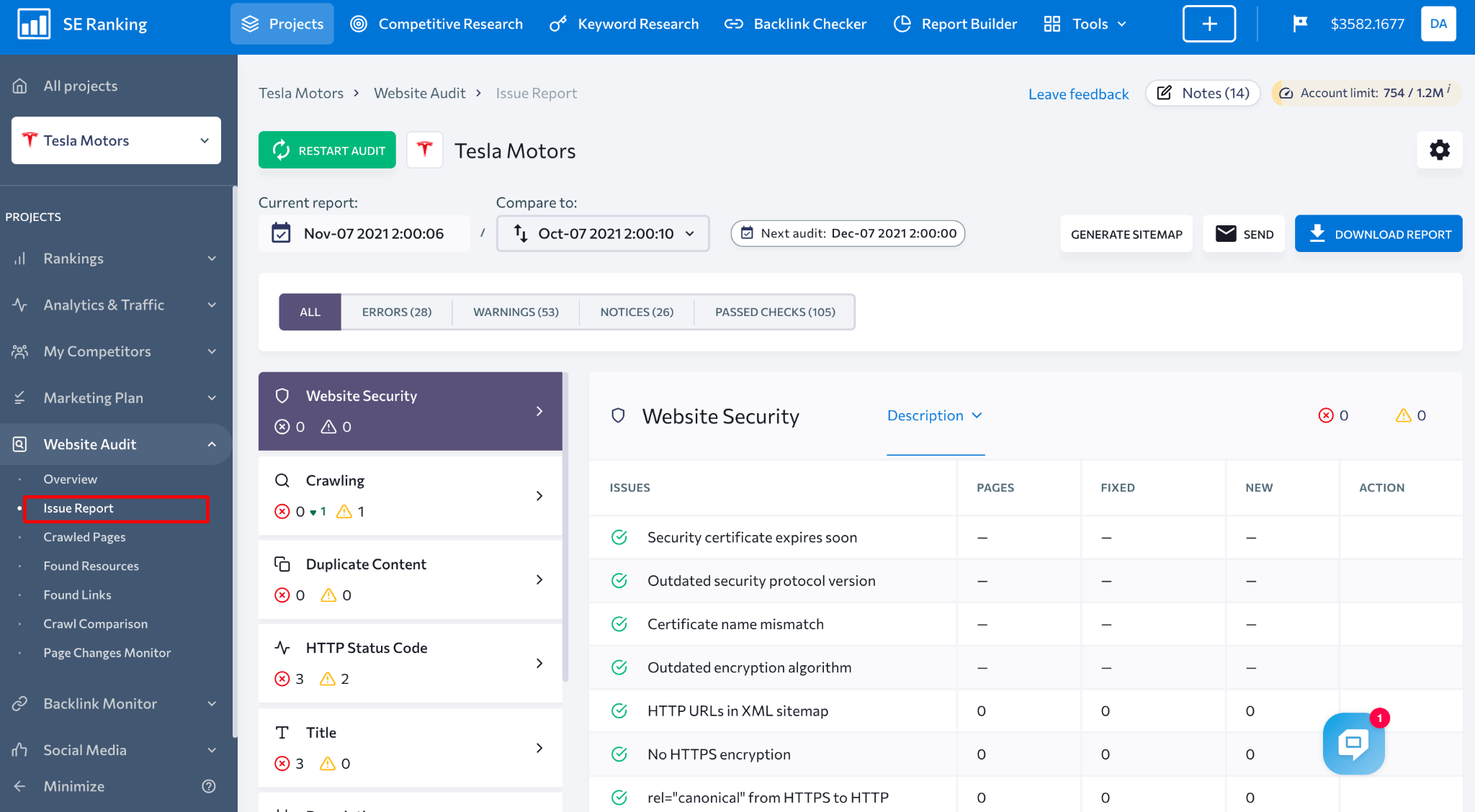Click the DA user avatar
This screenshot has width=1475, height=812.
[1438, 24]
